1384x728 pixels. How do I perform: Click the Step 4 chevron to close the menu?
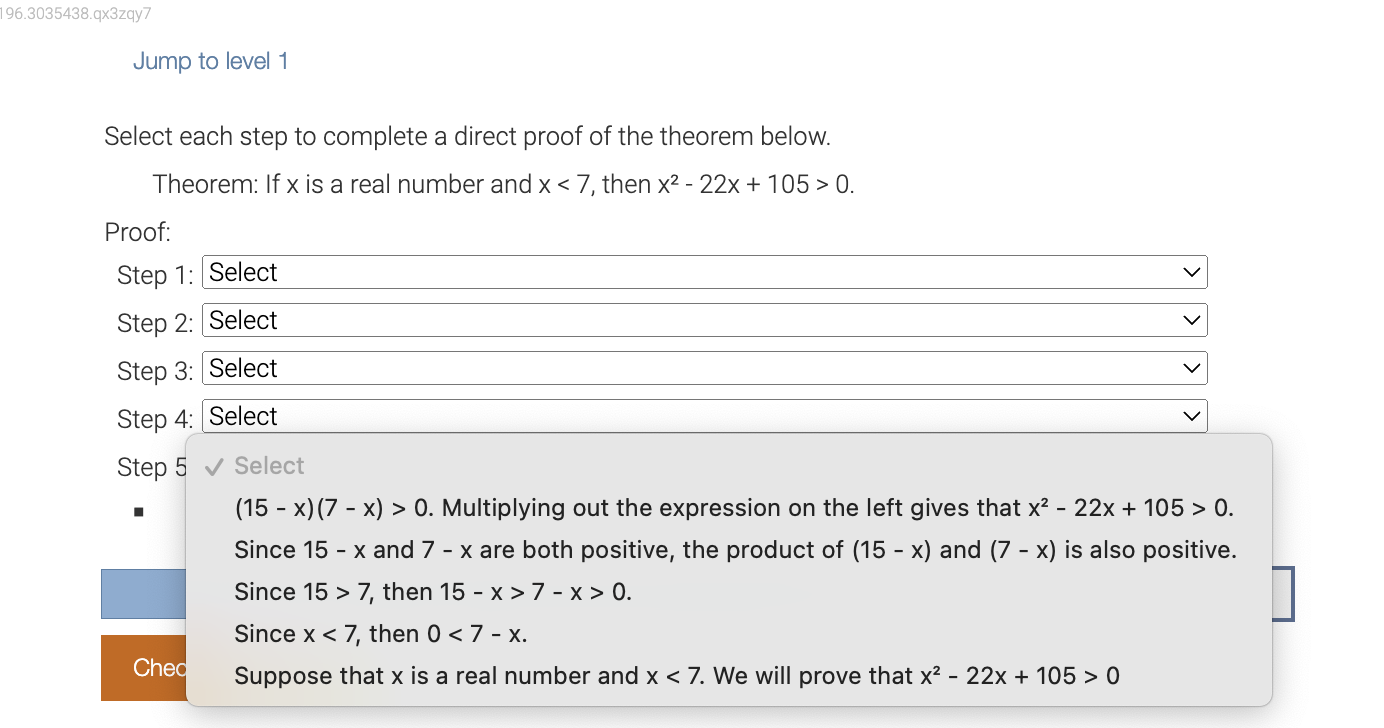point(1189,415)
